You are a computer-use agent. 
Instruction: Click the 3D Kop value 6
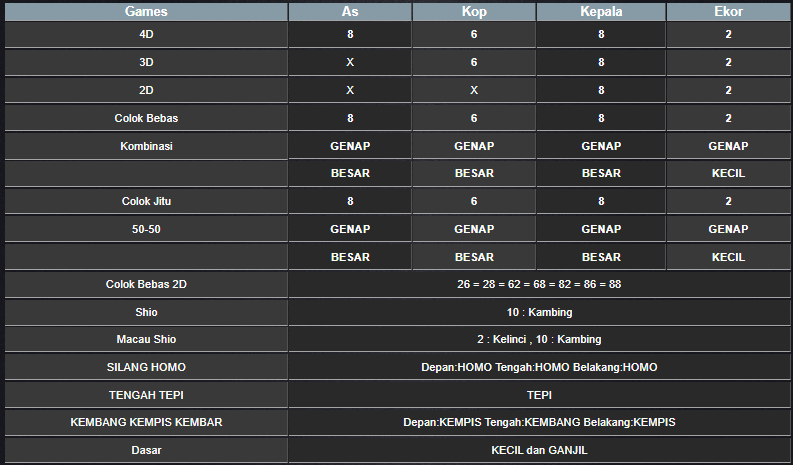(x=474, y=62)
